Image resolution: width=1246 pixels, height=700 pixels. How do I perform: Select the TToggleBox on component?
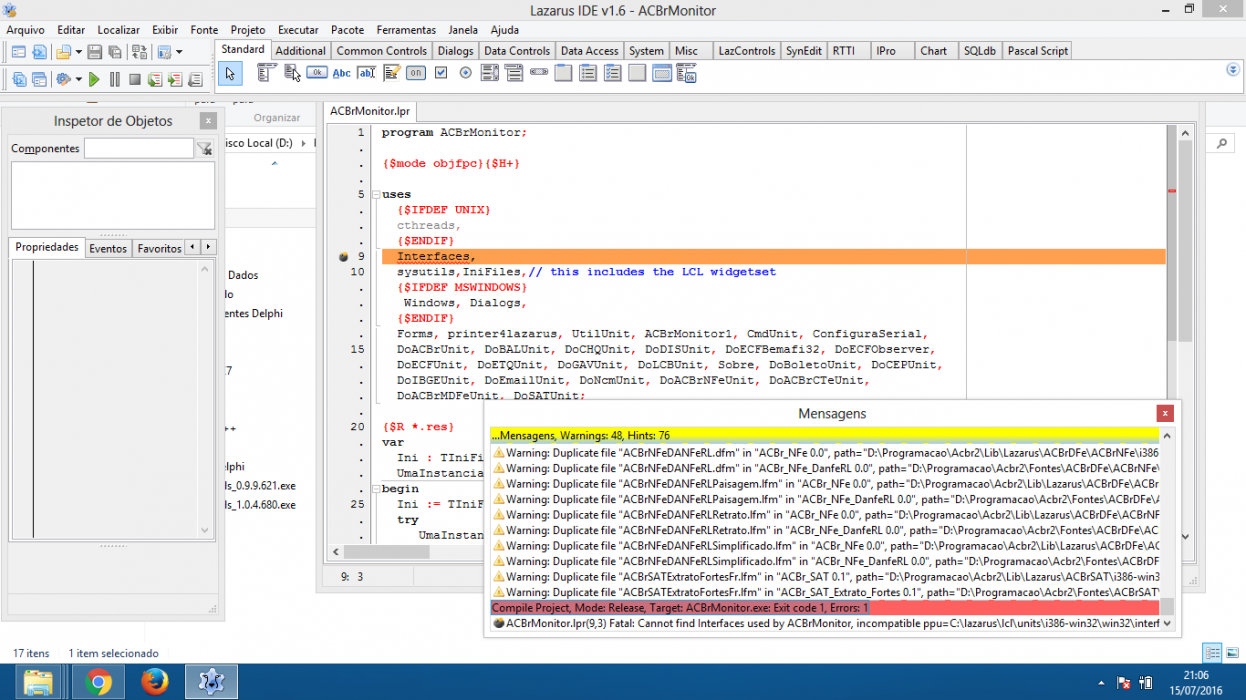pos(416,73)
